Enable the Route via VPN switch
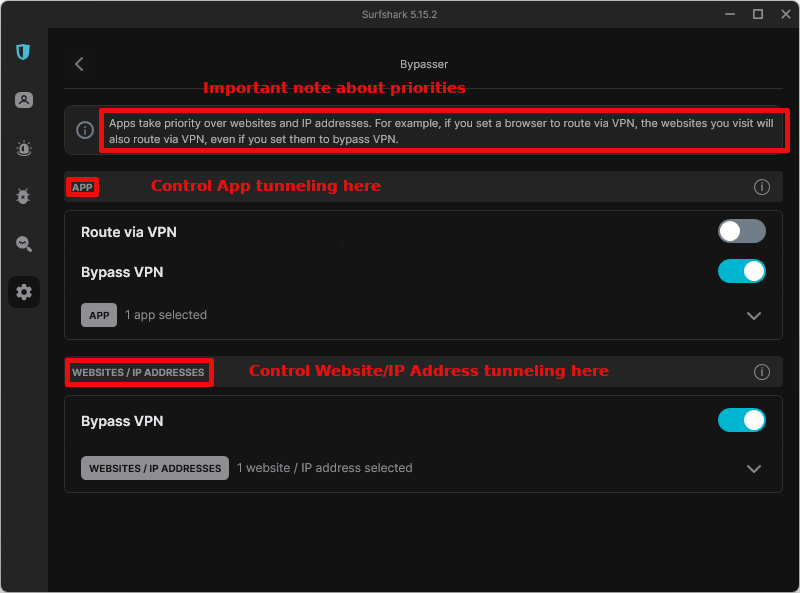 click(742, 231)
